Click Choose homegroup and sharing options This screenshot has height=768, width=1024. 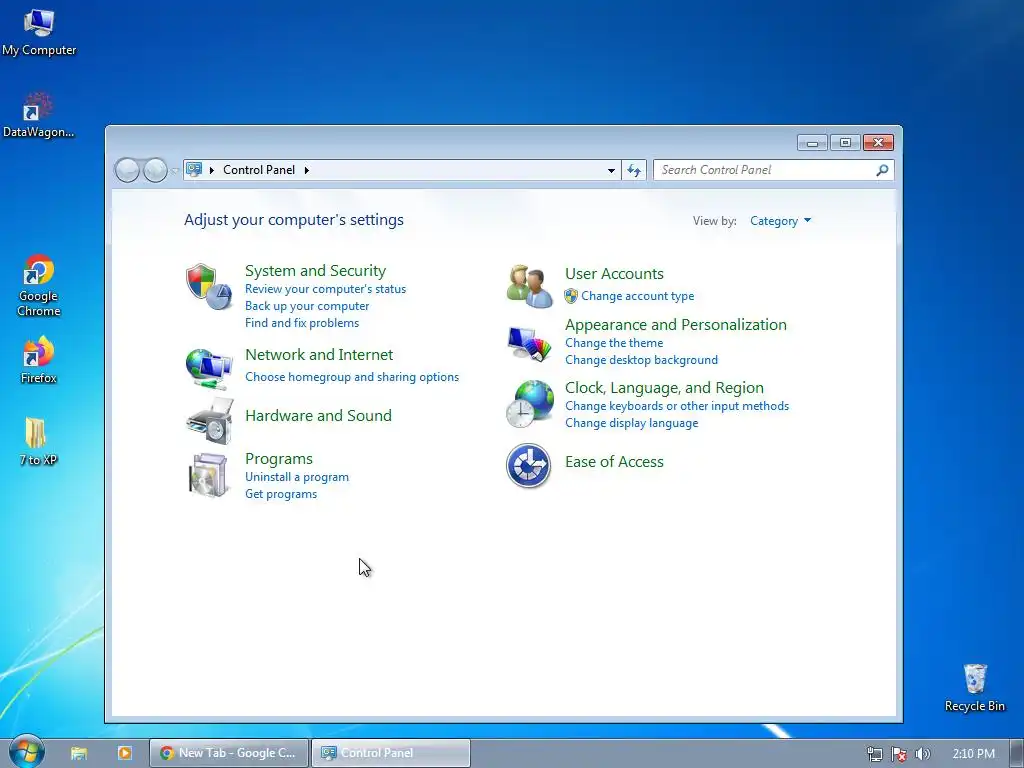click(x=352, y=377)
